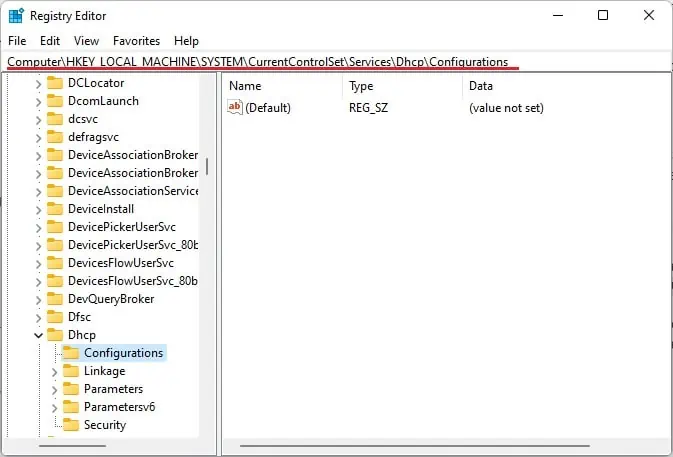The width and height of the screenshot is (673, 457).
Task: Click the Linkage folder icon
Action: (71, 371)
